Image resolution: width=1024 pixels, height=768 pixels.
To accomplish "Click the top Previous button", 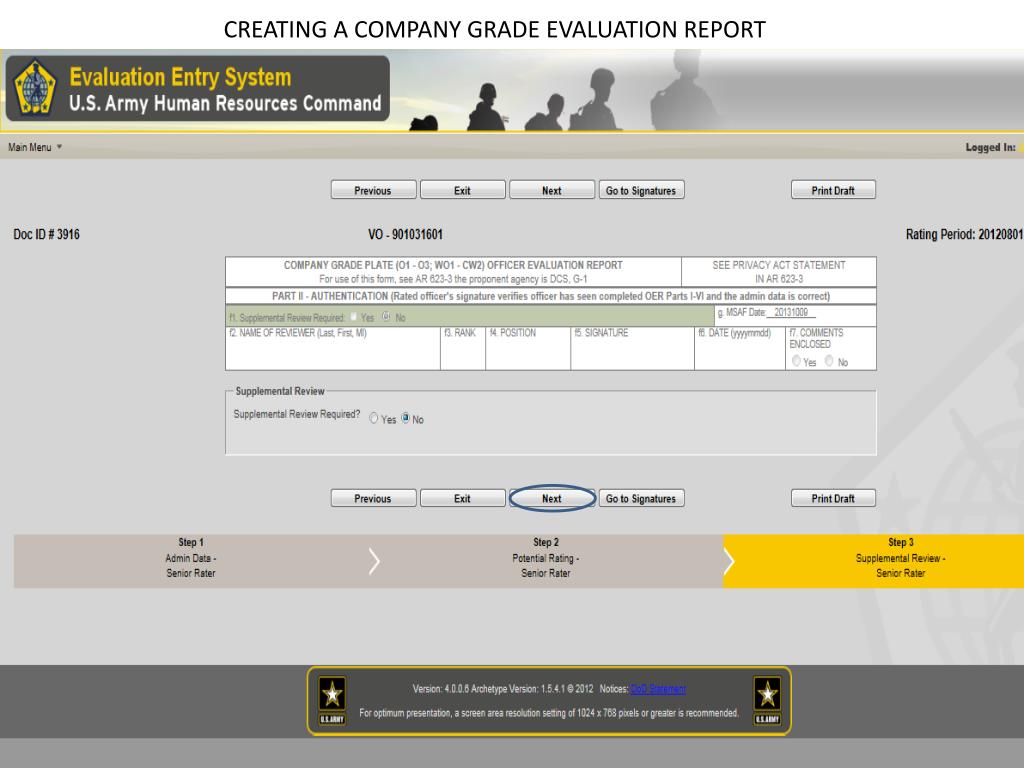I will pos(373,190).
